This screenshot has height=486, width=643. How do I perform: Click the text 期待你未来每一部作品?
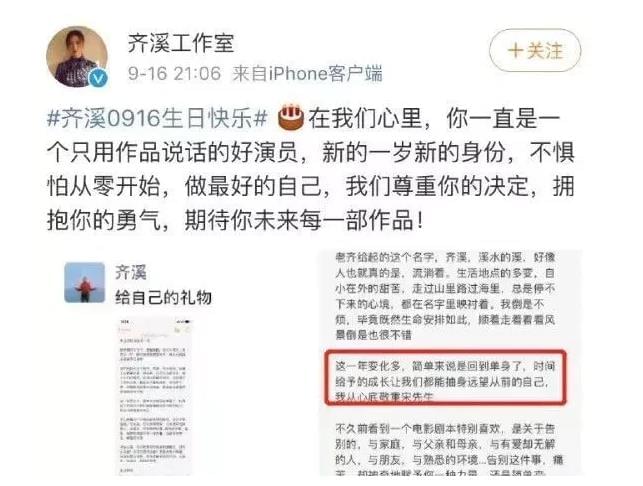pos(299,221)
